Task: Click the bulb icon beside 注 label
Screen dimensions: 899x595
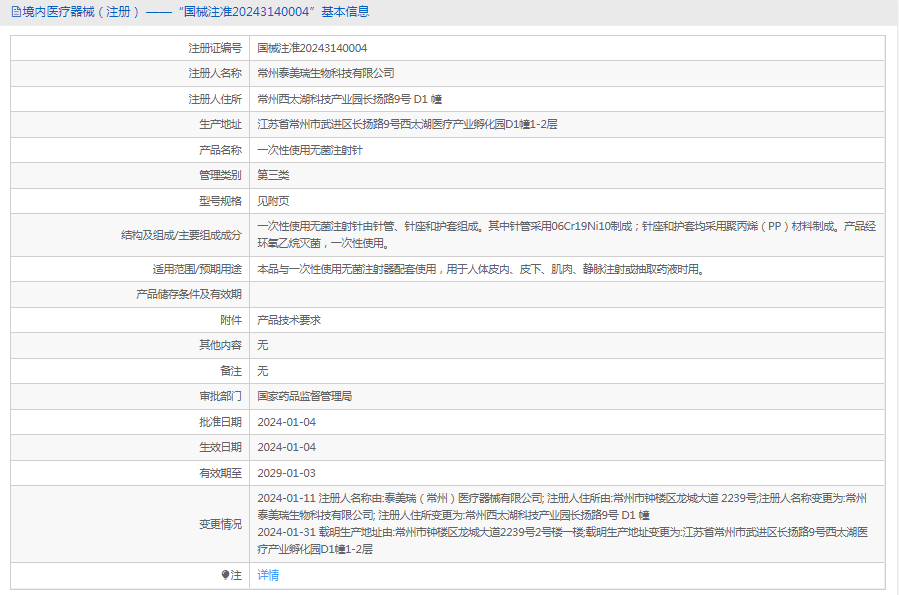Action: pyautogui.click(x=225, y=575)
